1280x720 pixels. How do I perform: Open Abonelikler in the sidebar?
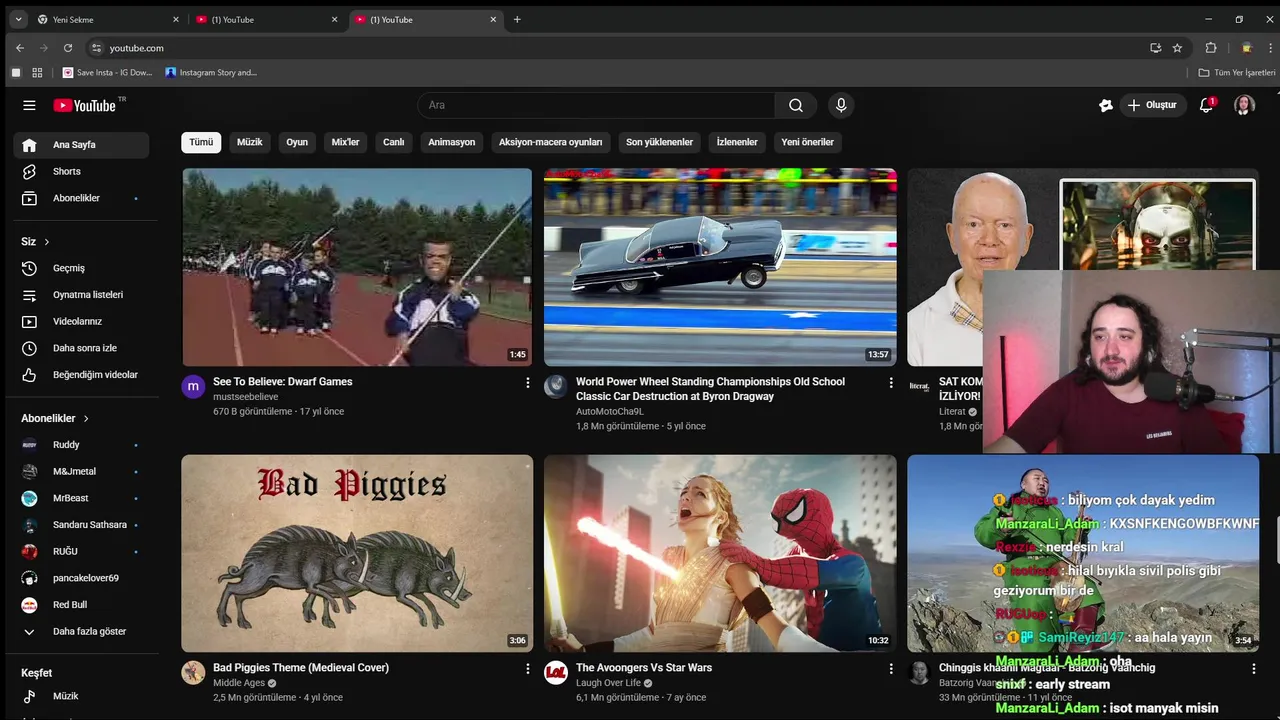coord(81,198)
